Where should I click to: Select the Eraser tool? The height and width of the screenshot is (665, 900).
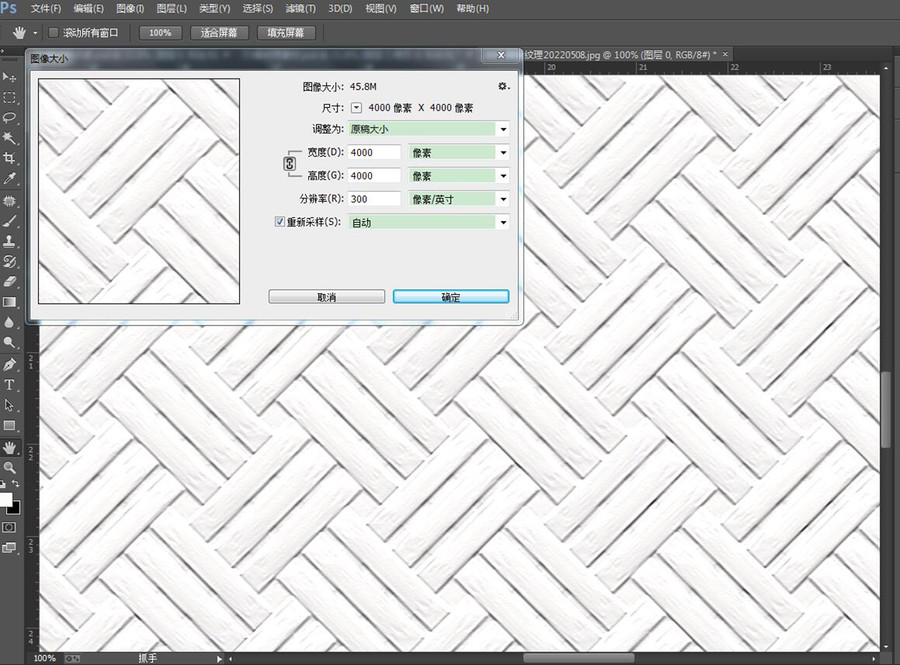pos(9,282)
